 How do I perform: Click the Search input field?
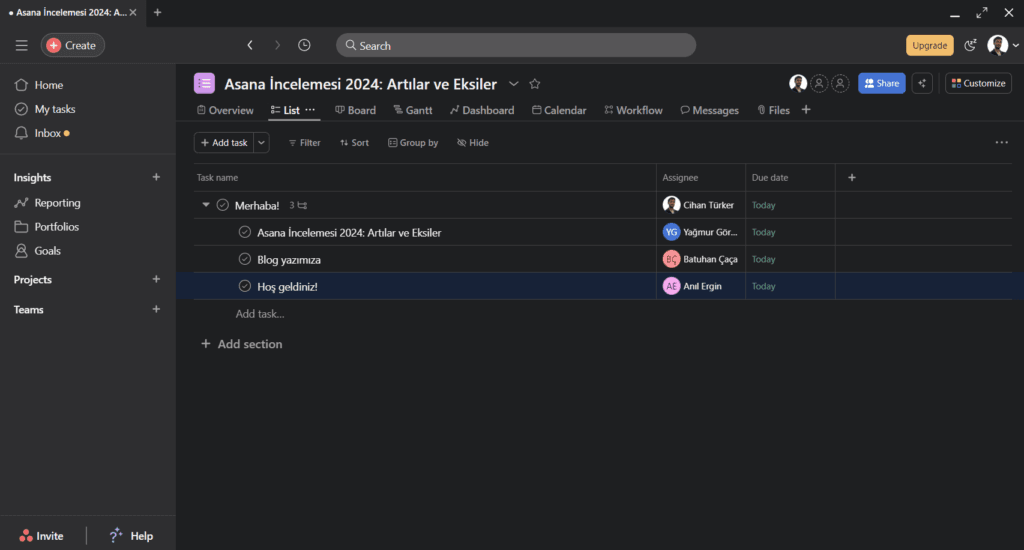click(x=515, y=45)
